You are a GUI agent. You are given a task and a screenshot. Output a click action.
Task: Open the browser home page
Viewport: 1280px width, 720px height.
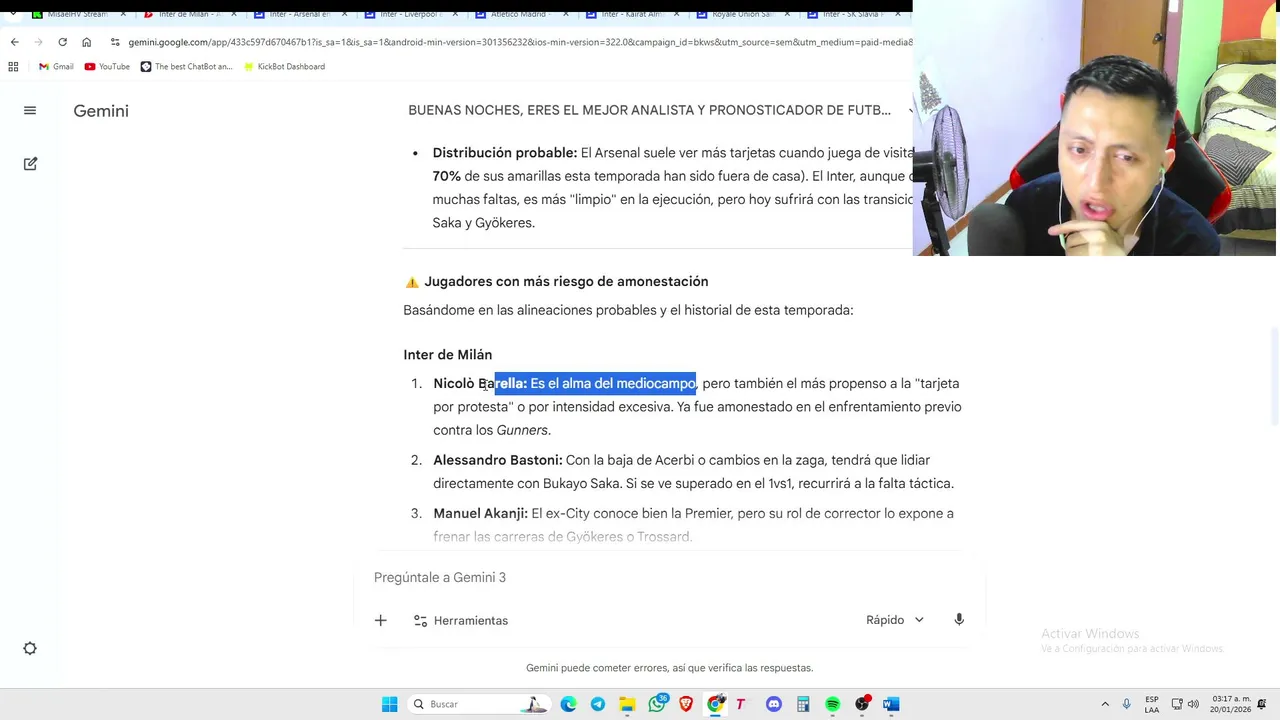(87, 42)
